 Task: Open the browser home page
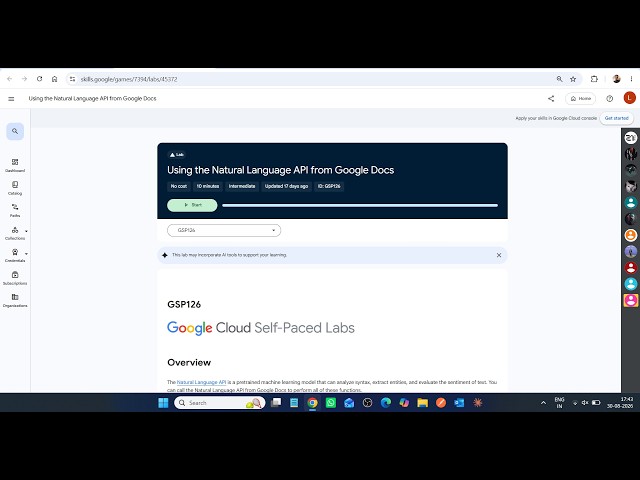coord(54,79)
